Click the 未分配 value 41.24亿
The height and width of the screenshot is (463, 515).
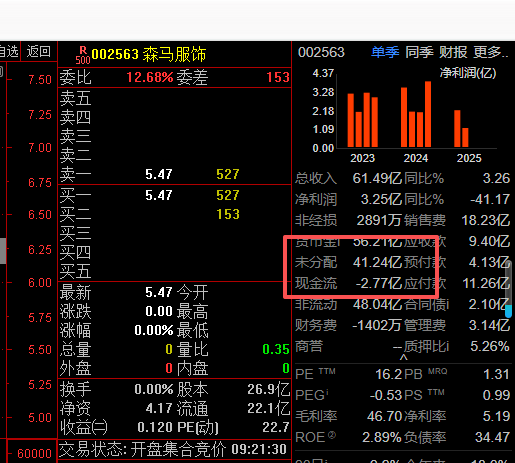377,262
